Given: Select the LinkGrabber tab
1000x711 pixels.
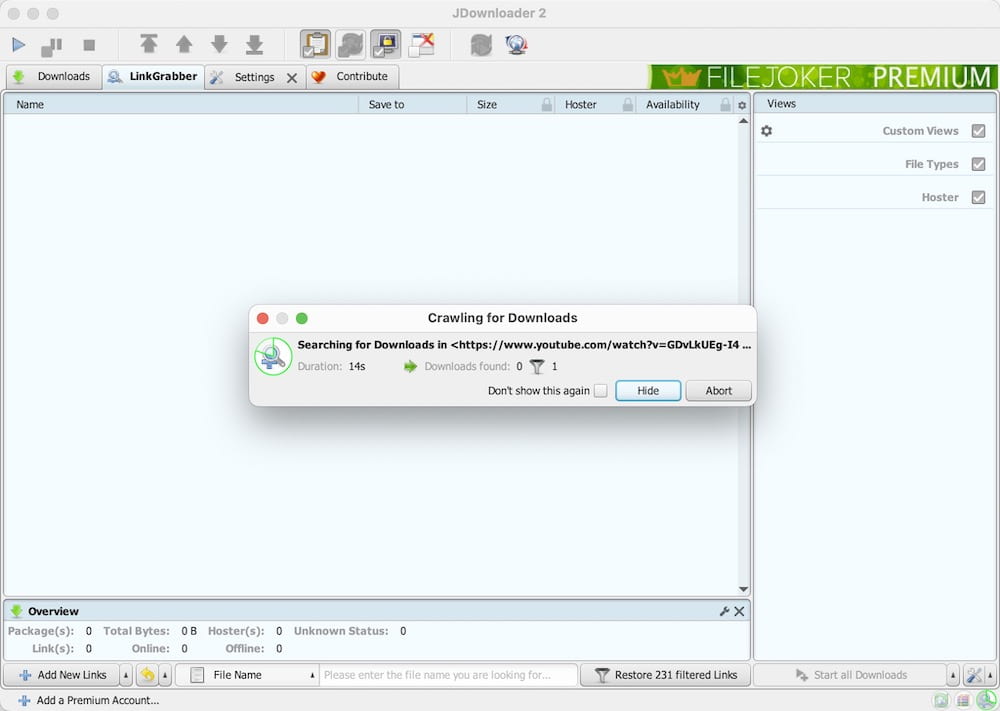Looking at the screenshot, I should pyautogui.click(x=153, y=77).
